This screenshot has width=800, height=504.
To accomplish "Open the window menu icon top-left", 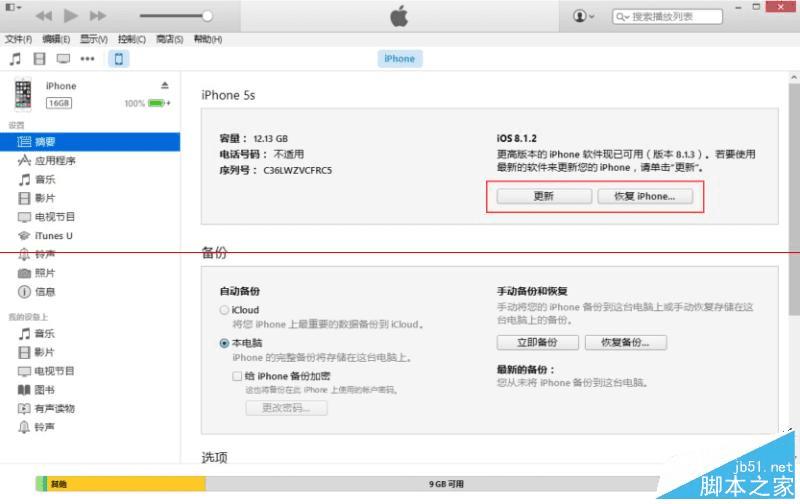I will (13, 8).
